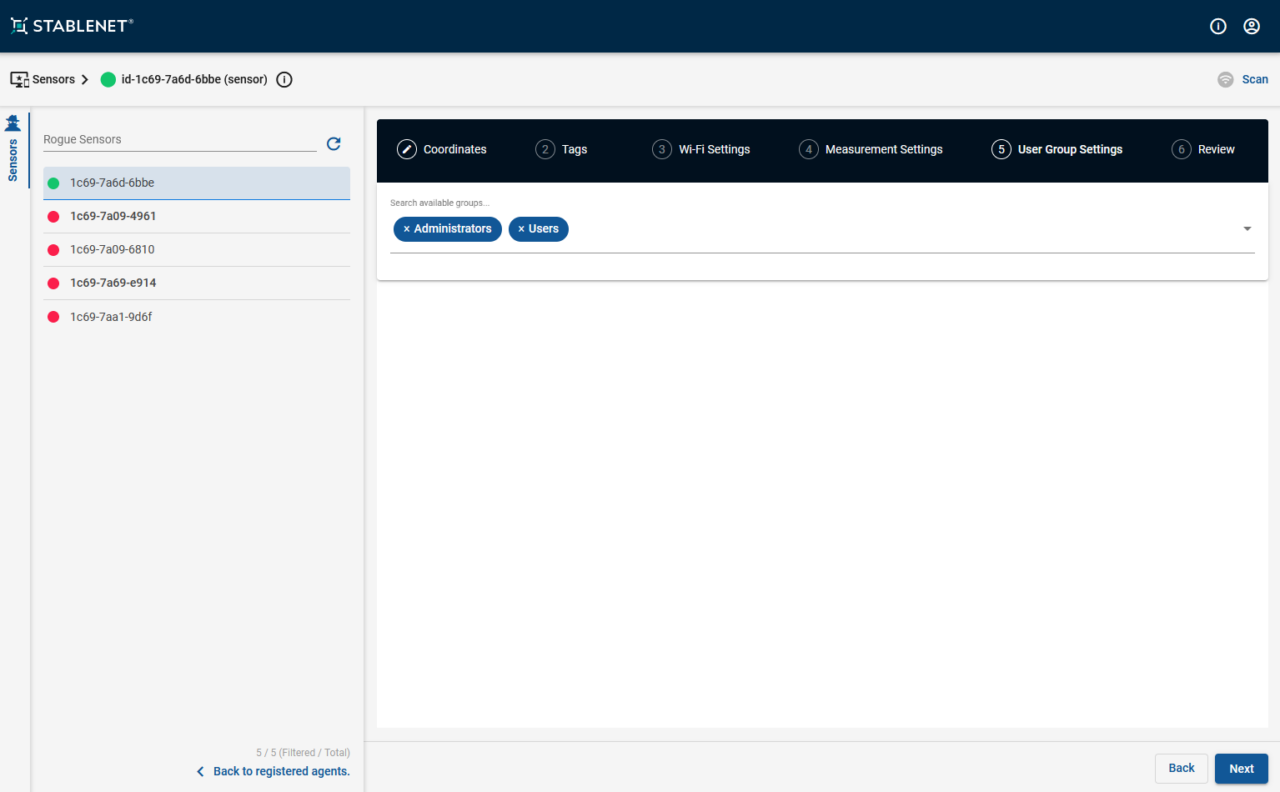Remove the Users group chip
The image size is (1280, 792).
[521, 229]
